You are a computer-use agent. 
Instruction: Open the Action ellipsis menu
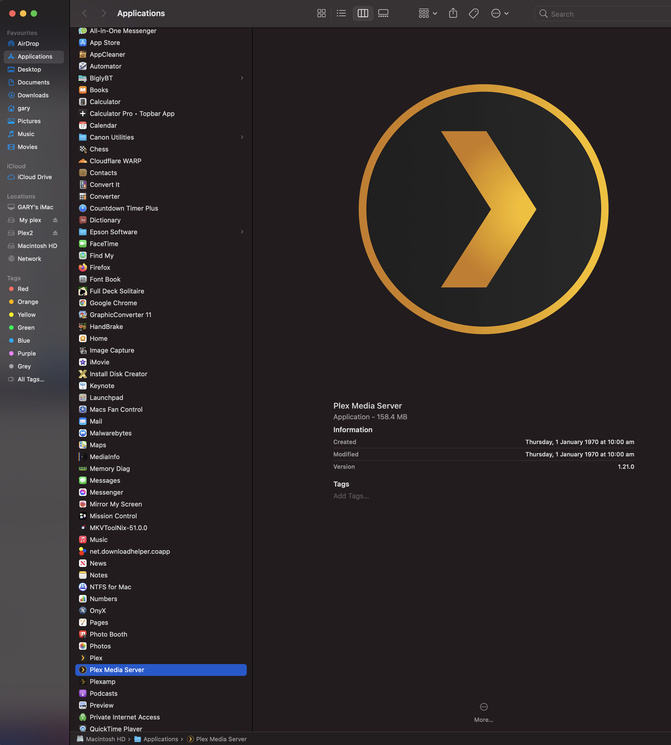click(x=499, y=13)
